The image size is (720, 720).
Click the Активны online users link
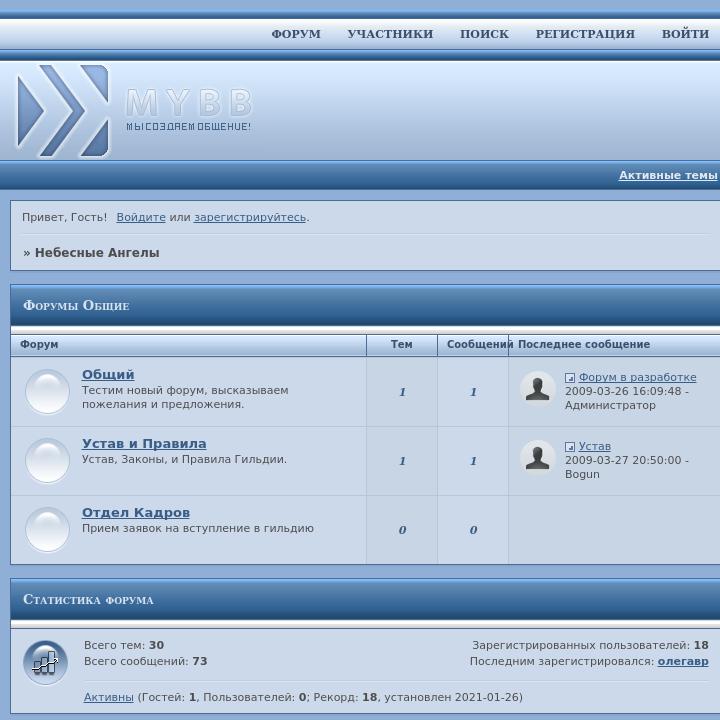coord(108,697)
